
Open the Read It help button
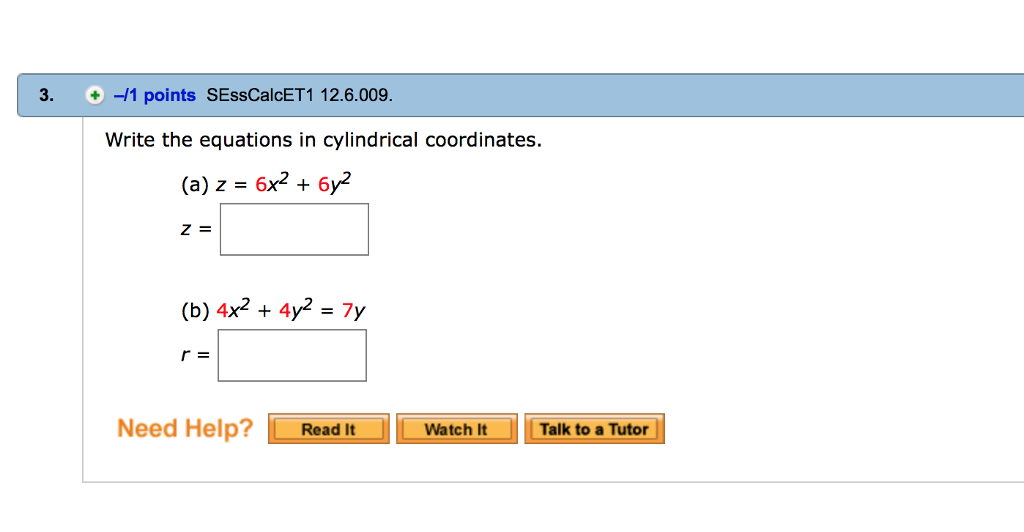[328, 429]
